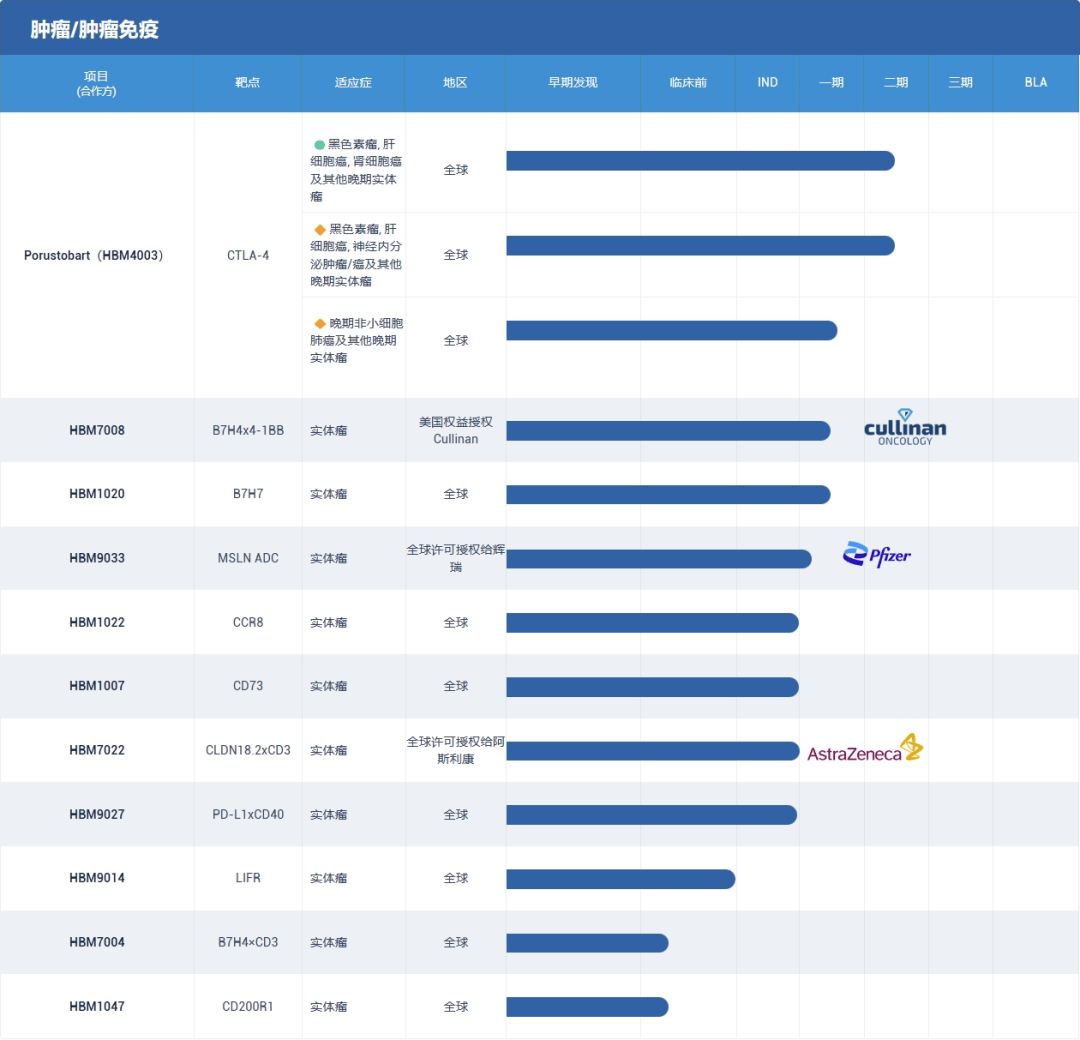The width and height of the screenshot is (1080, 1040).
Task: Open the AstraZeneca logo
Action: (865, 748)
